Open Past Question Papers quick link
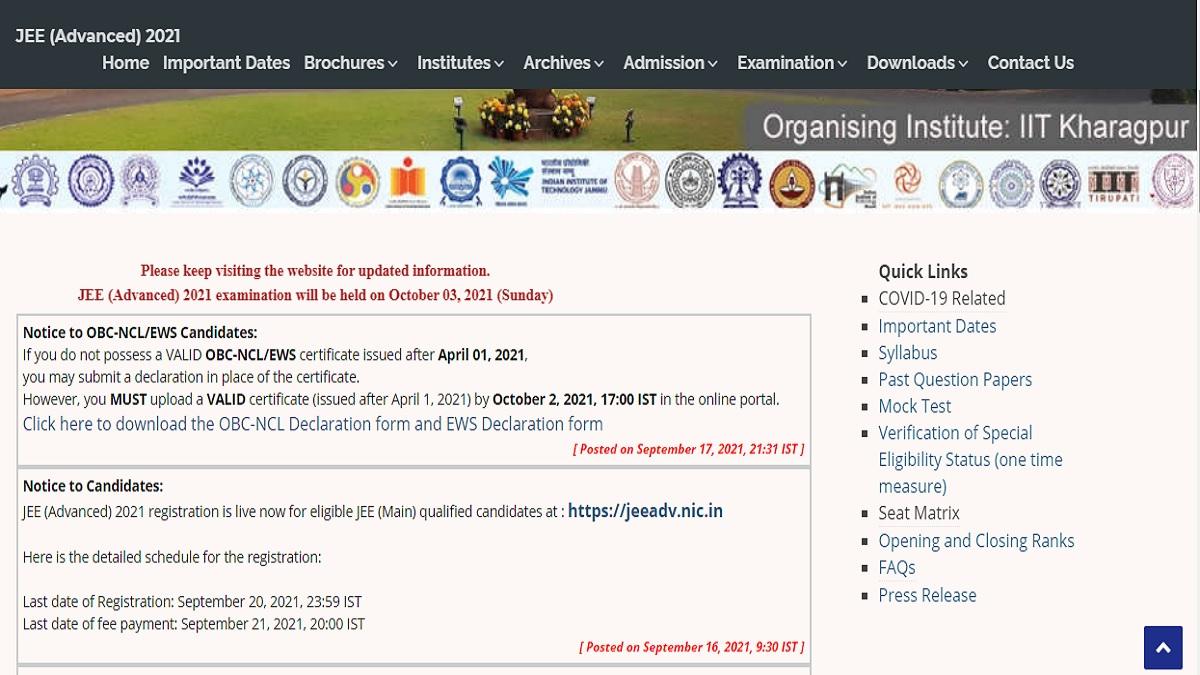1200x675 pixels. [954, 379]
